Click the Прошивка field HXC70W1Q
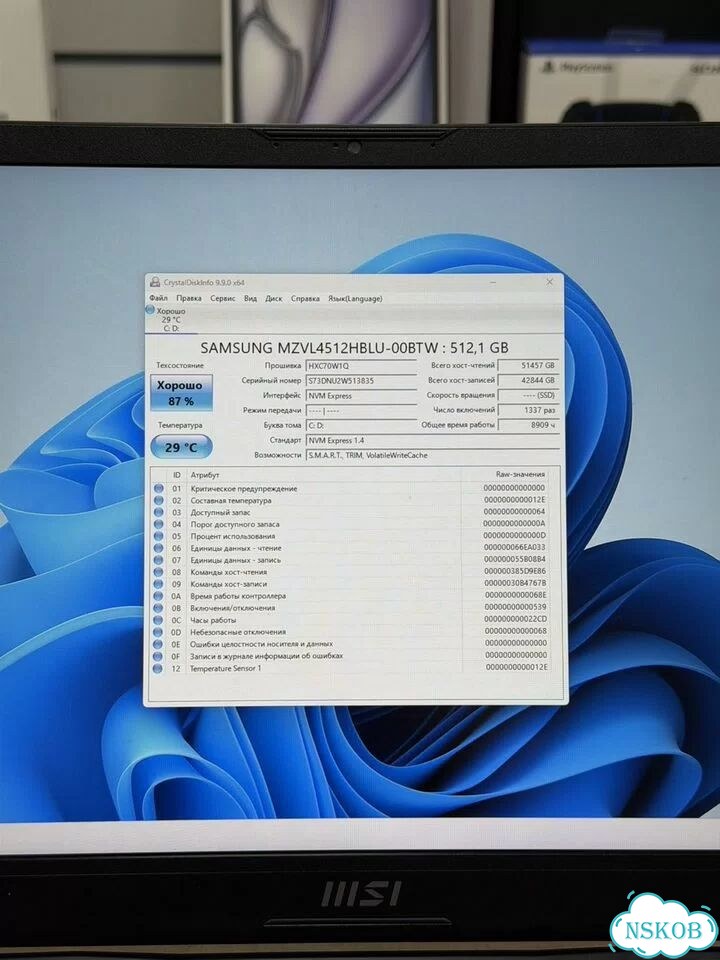The image size is (720, 960). 361,366
